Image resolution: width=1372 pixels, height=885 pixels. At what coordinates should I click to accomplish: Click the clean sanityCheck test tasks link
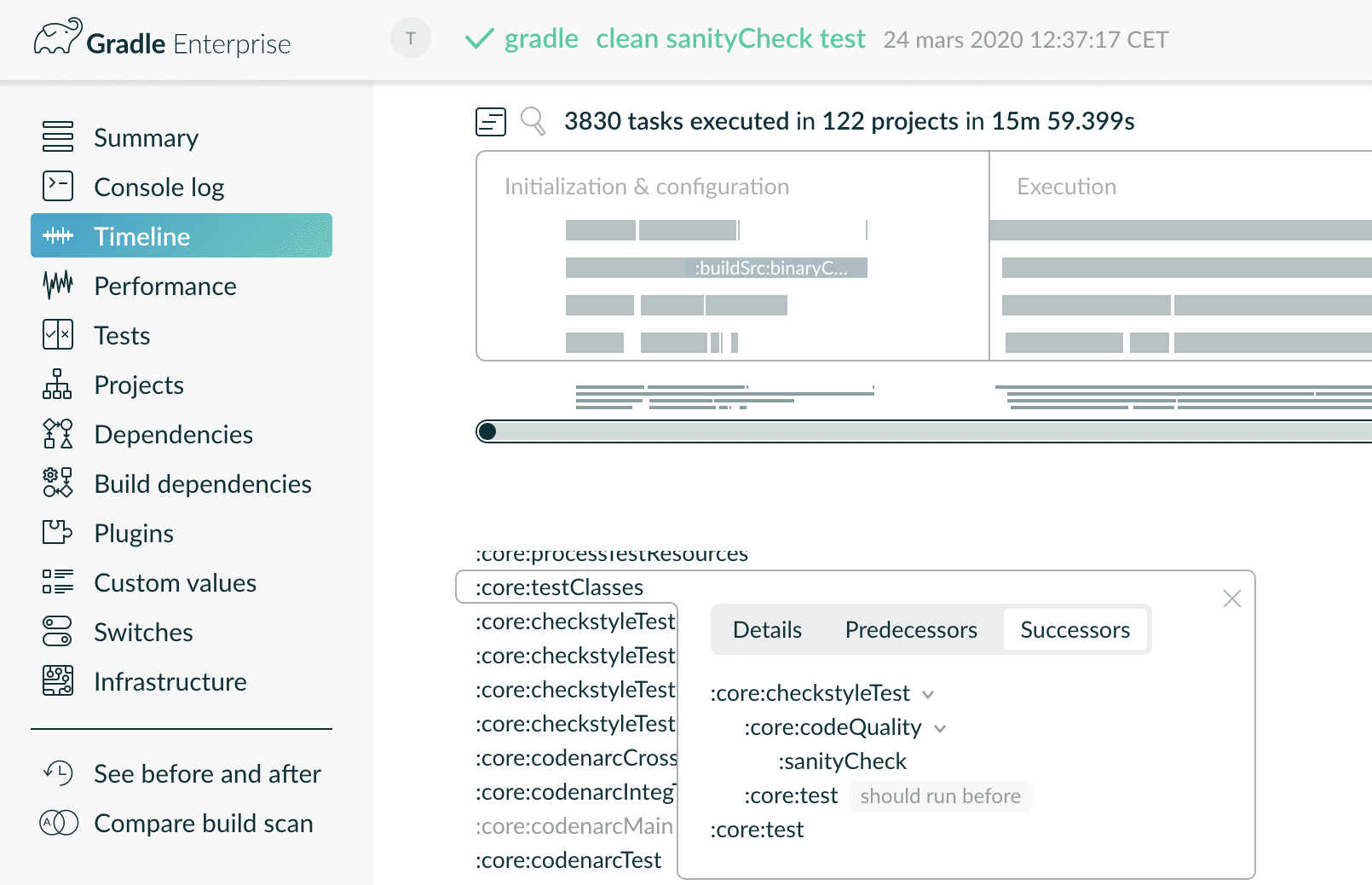tap(730, 38)
